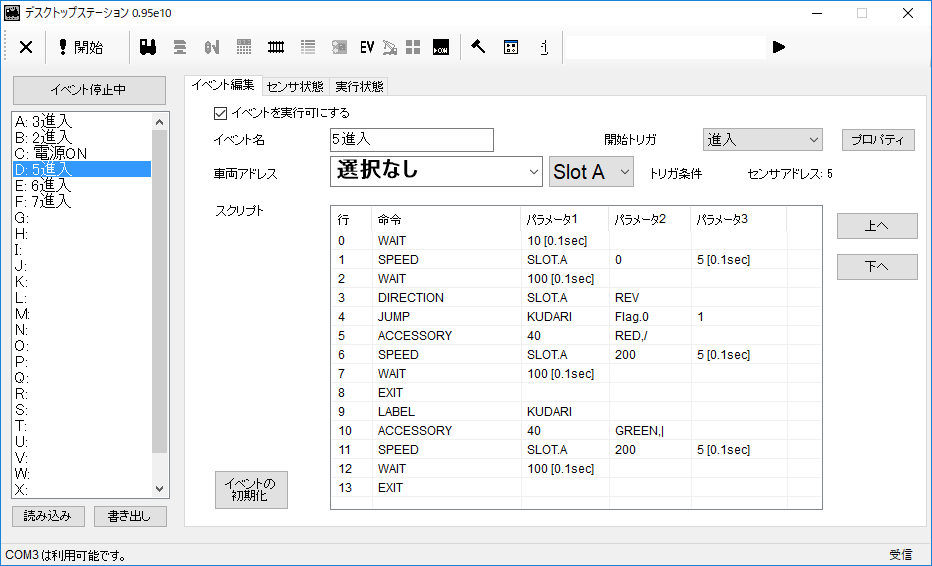This screenshot has width=932, height=566.
Task: Click the four-squares tile toolbar icon
Action: (x=413, y=47)
